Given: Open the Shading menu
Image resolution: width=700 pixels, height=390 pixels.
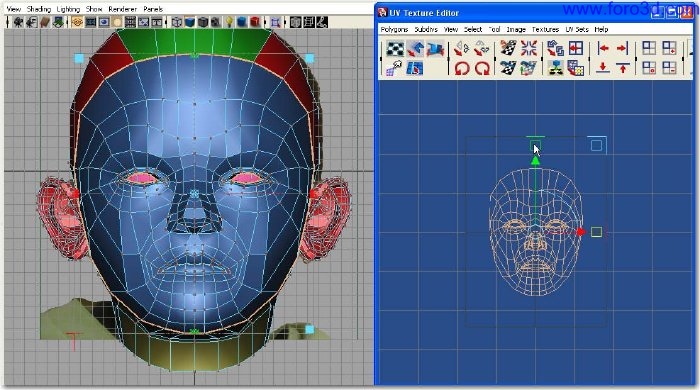Looking at the screenshot, I should pyautogui.click(x=39, y=9).
